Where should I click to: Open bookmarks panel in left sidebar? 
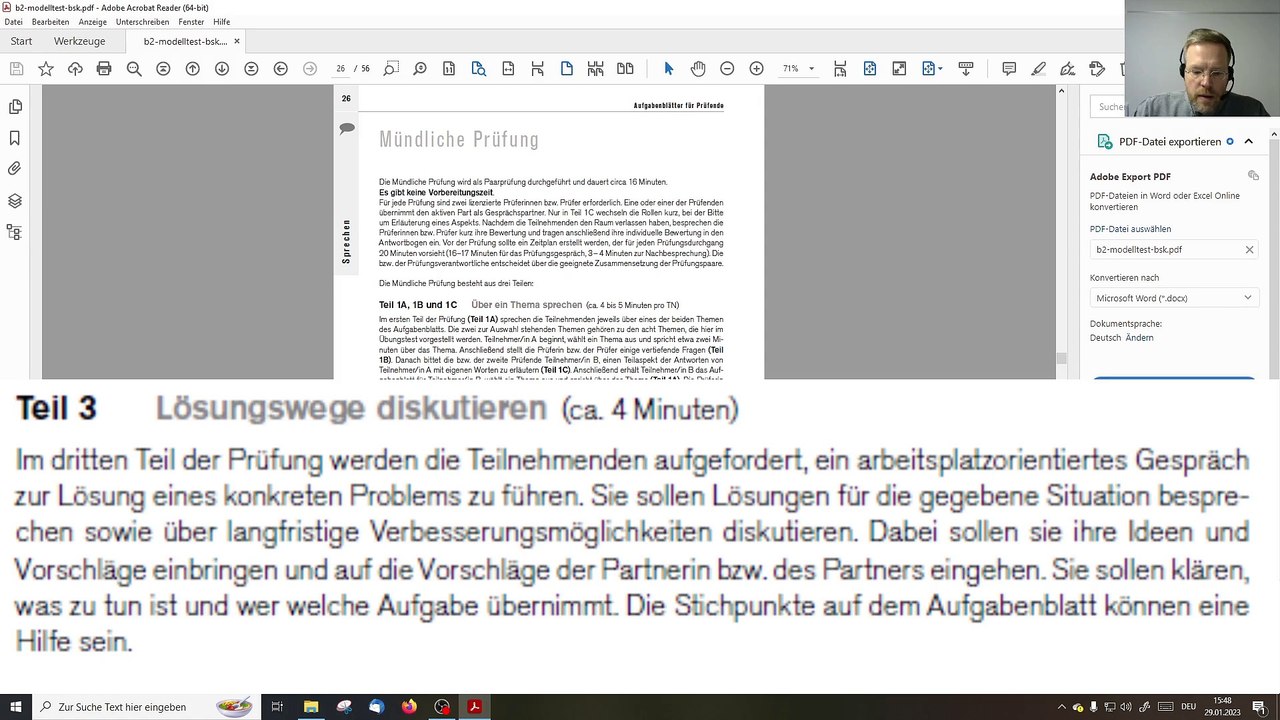(x=15, y=138)
